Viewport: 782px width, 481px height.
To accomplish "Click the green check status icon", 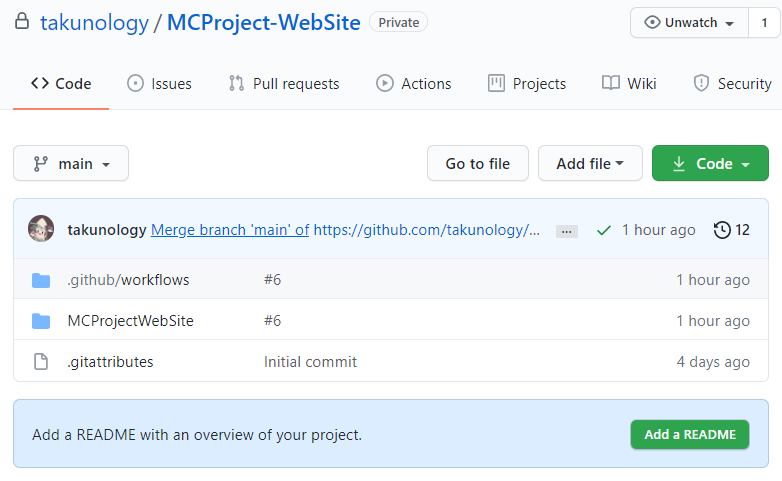I will (603, 231).
